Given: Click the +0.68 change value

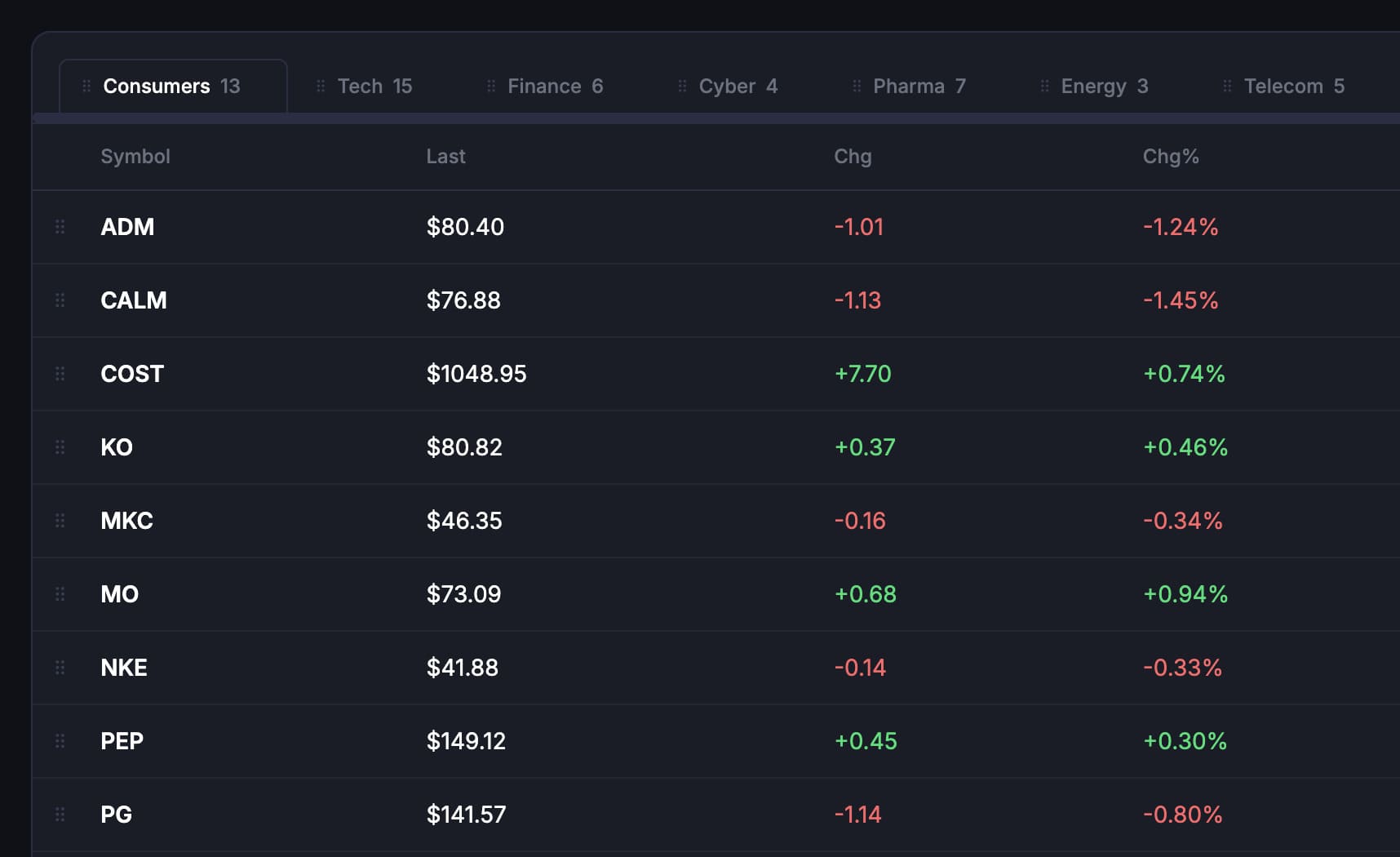Looking at the screenshot, I should [865, 594].
